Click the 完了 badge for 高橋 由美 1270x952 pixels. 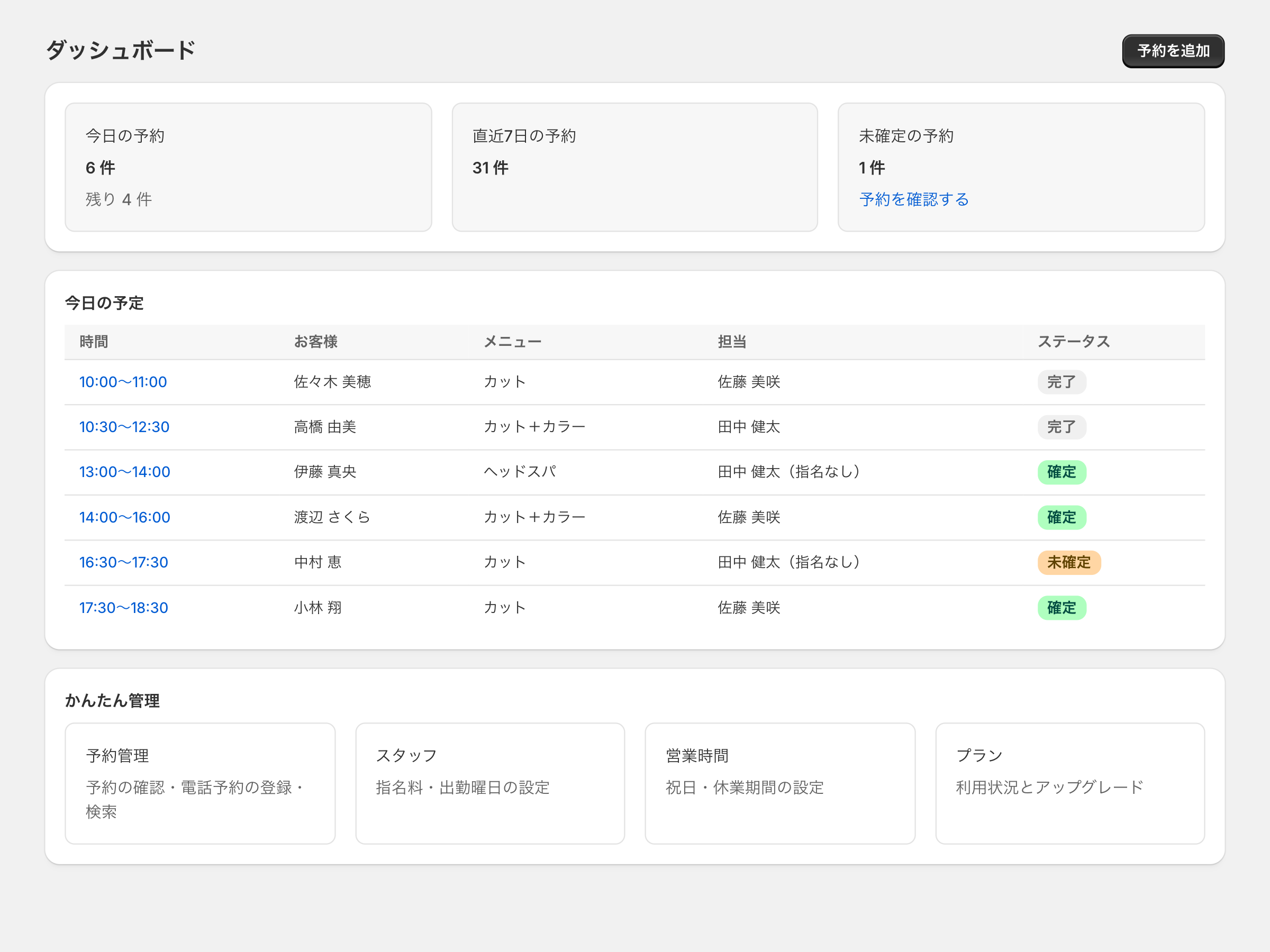coord(1061,427)
